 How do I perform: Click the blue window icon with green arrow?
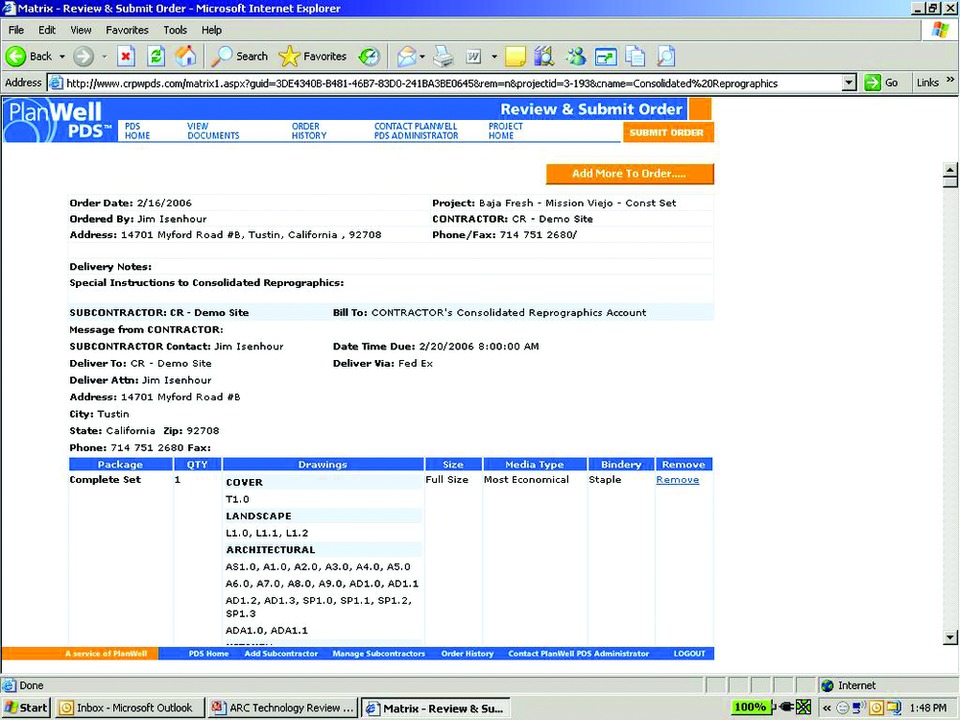pos(606,57)
